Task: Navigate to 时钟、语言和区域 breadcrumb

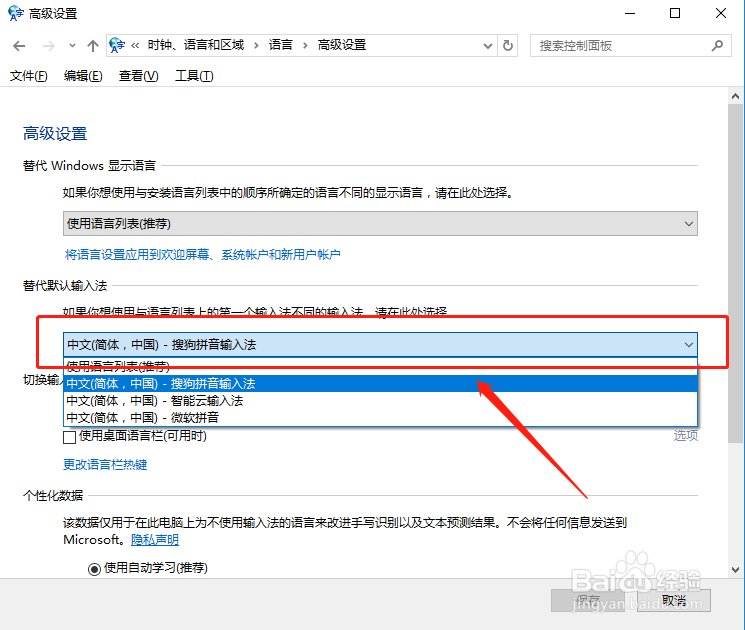Action: [x=196, y=45]
